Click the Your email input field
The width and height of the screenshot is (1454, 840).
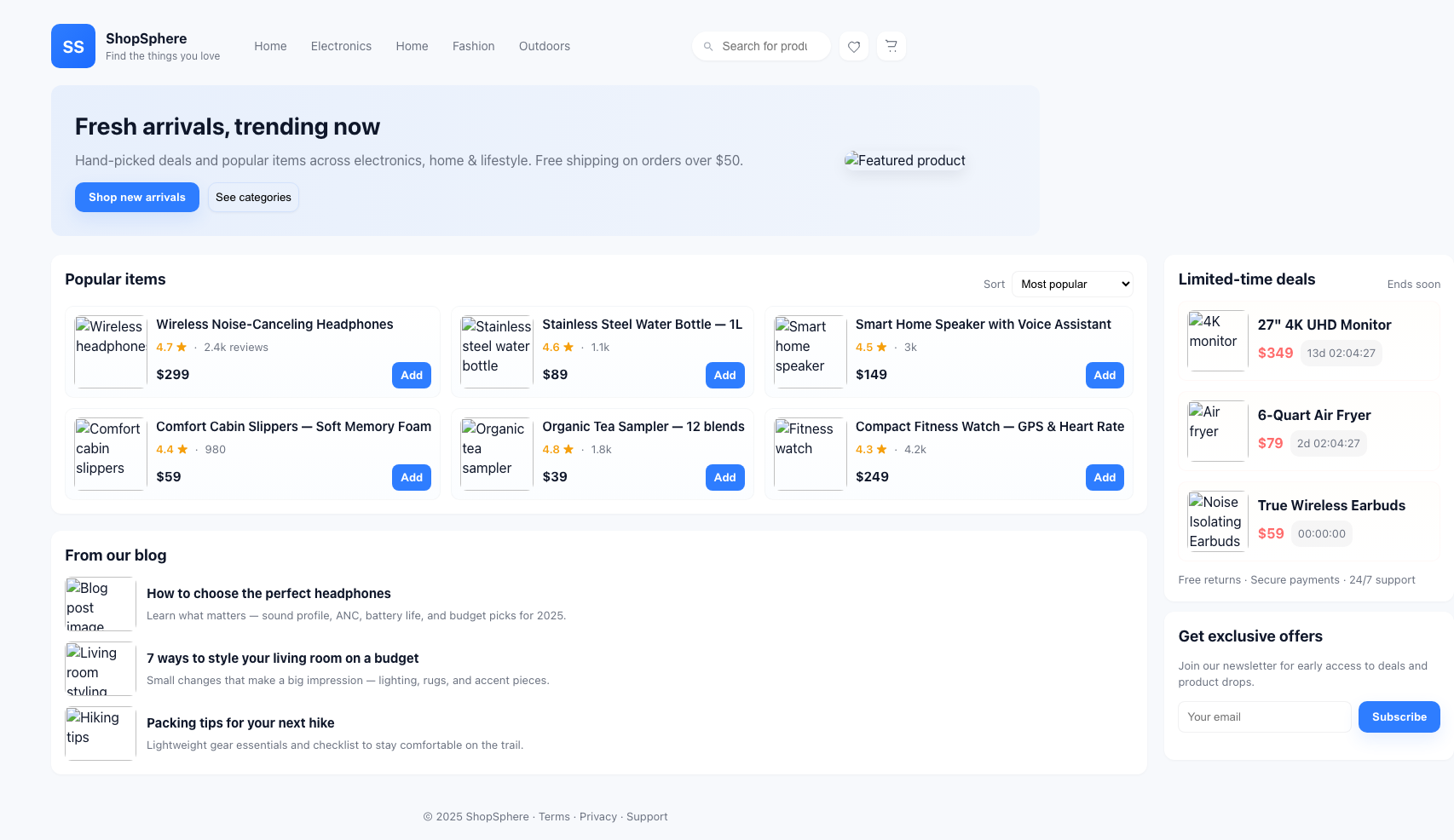(x=1264, y=716)
